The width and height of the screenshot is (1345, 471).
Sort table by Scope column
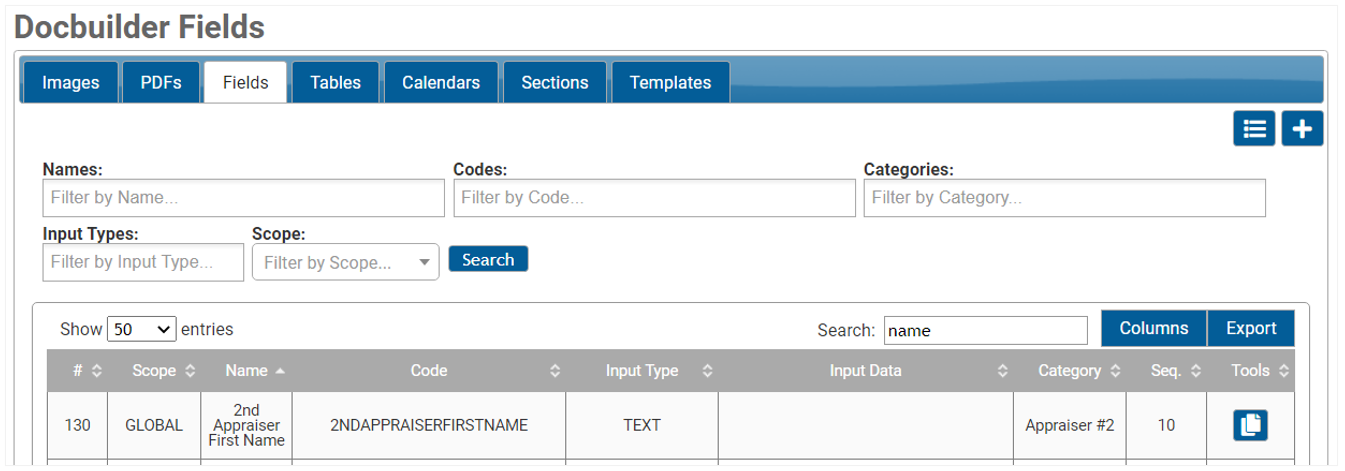[154, 371]
